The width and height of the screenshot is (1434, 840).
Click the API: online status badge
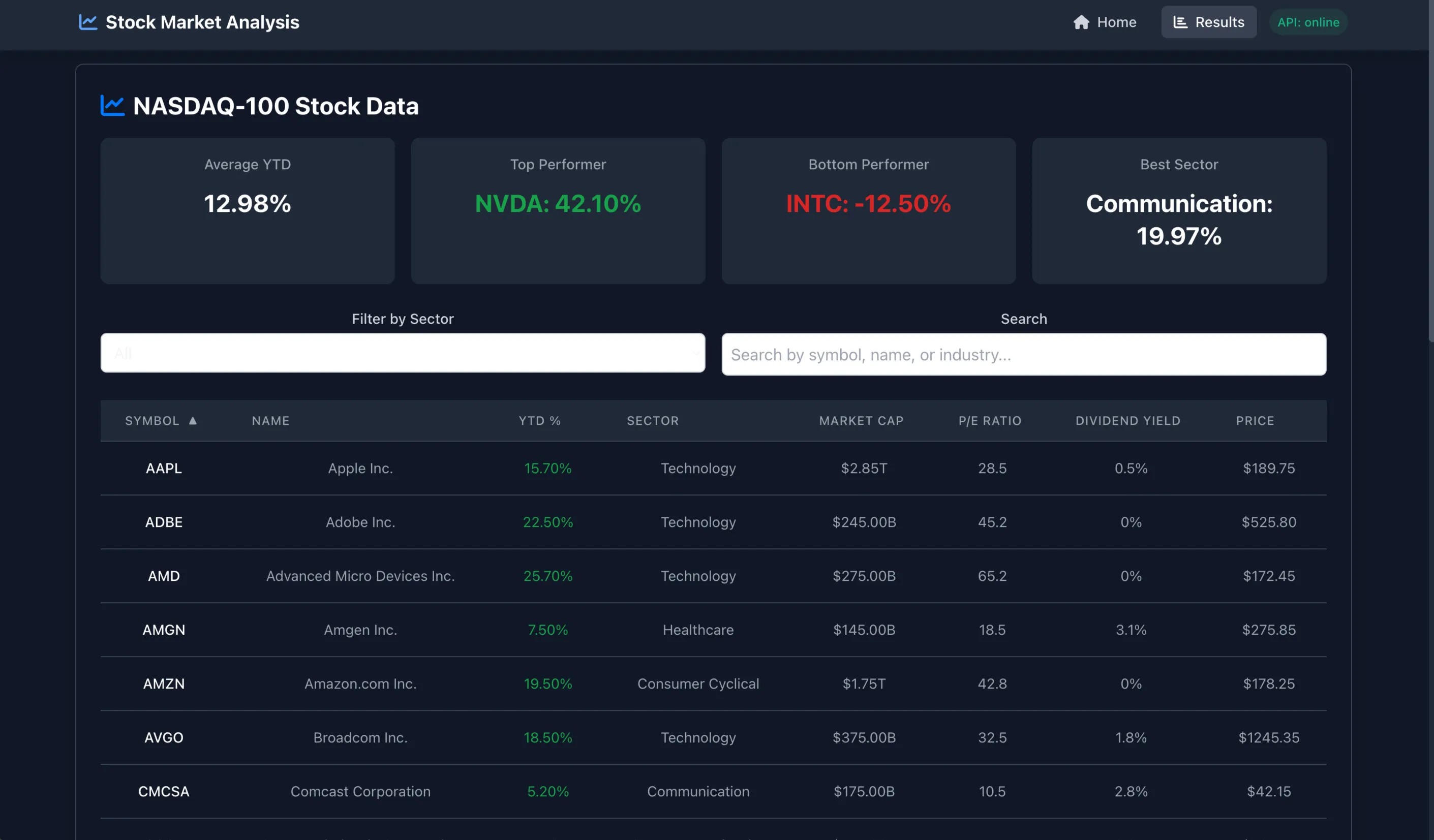point(1307,22)
